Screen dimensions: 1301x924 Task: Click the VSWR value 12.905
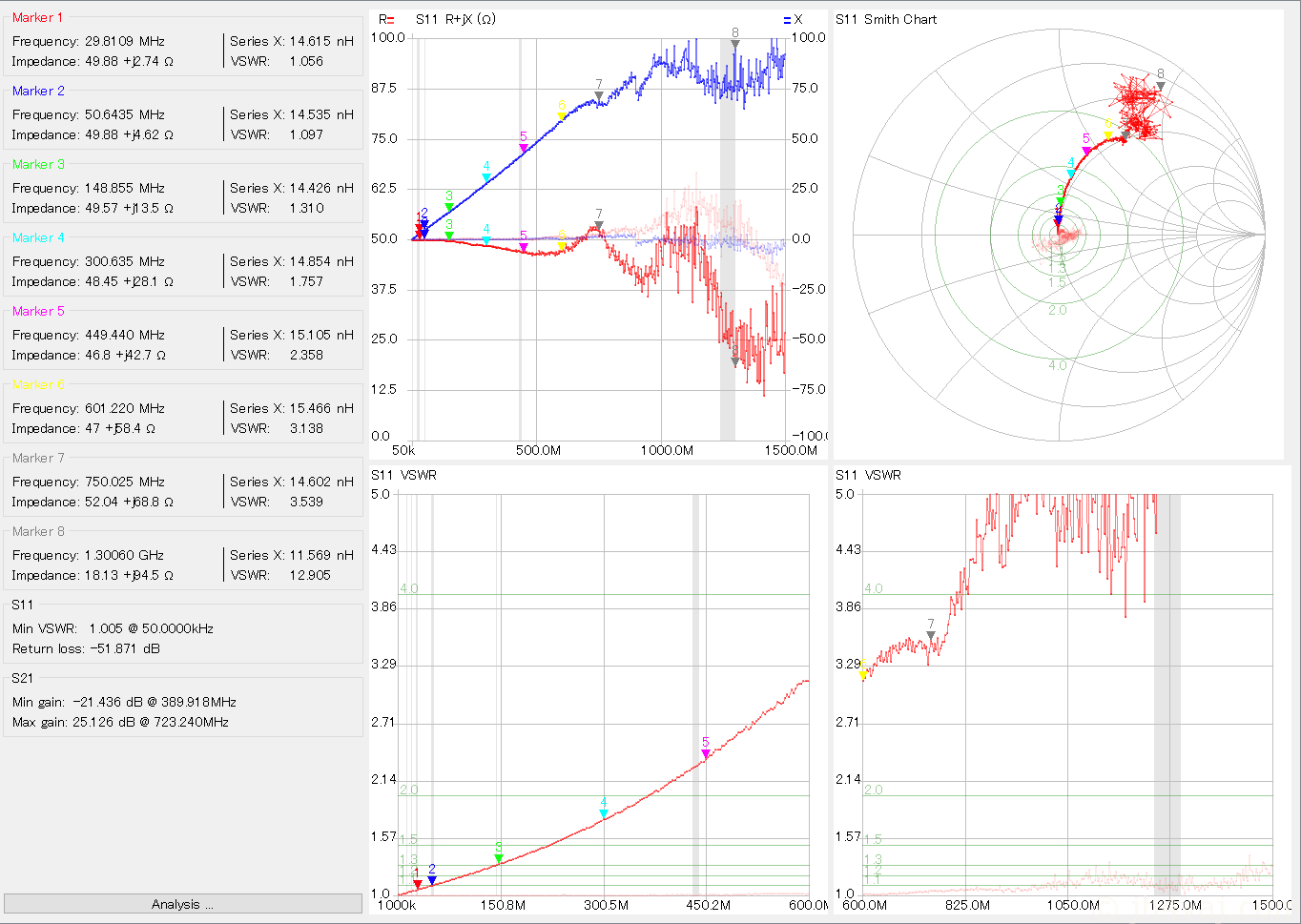coord(310,575)
